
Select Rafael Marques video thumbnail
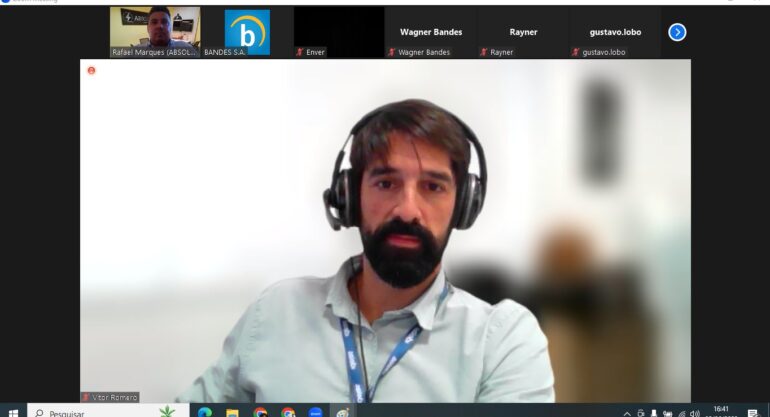tap(154, 28)
